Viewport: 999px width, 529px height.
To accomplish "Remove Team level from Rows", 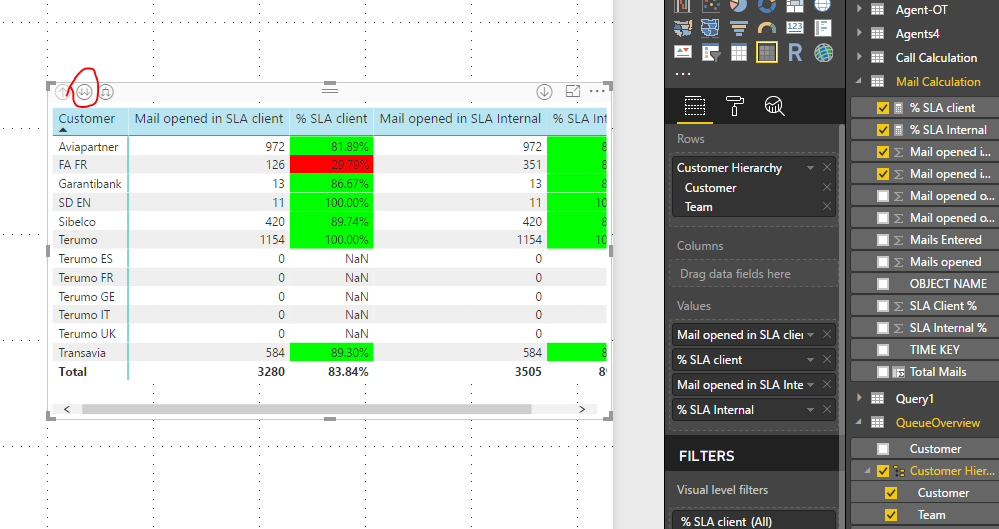I will (827, 207).
